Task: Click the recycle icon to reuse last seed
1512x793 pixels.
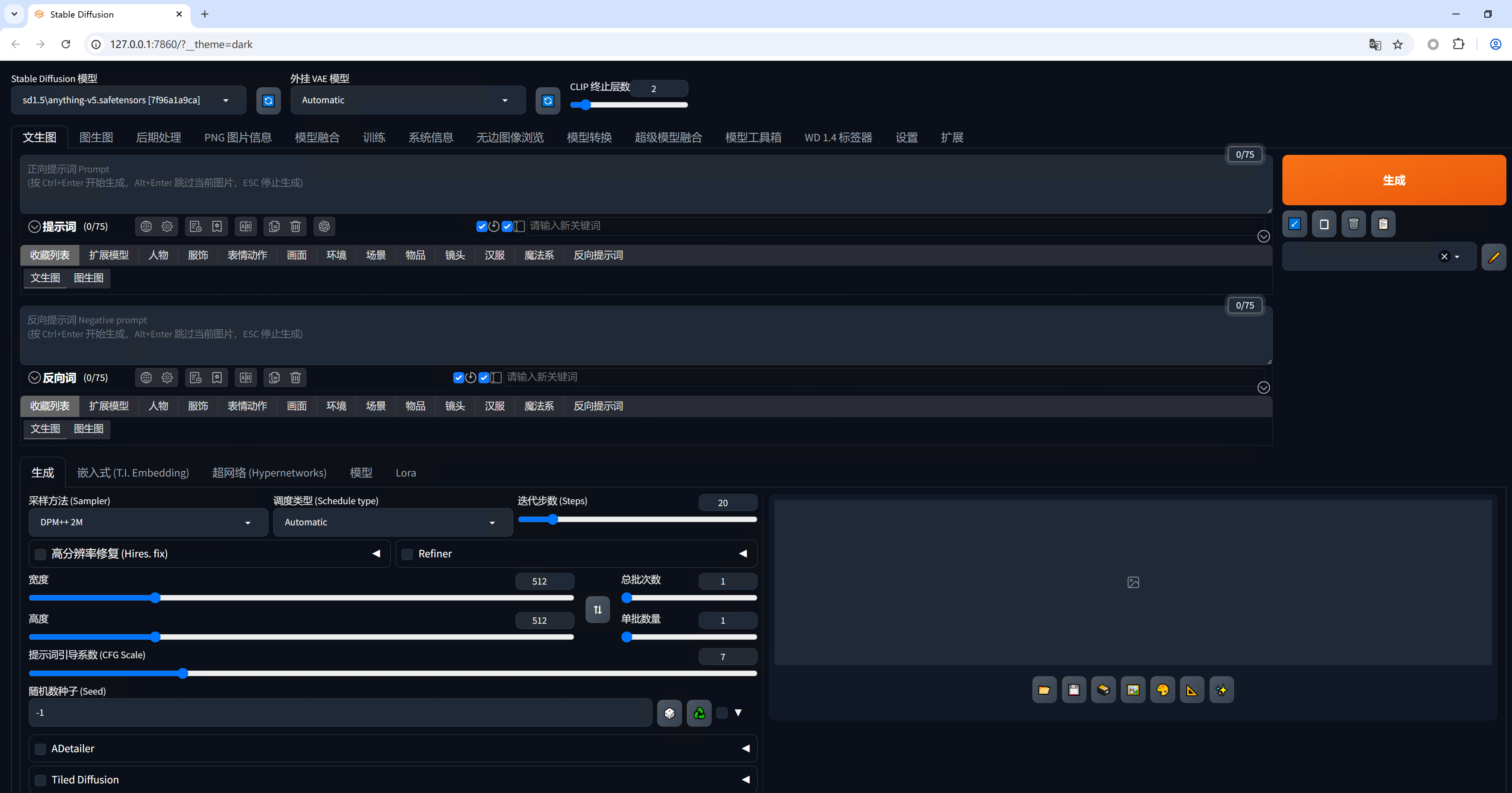Action: pos(698,713)
